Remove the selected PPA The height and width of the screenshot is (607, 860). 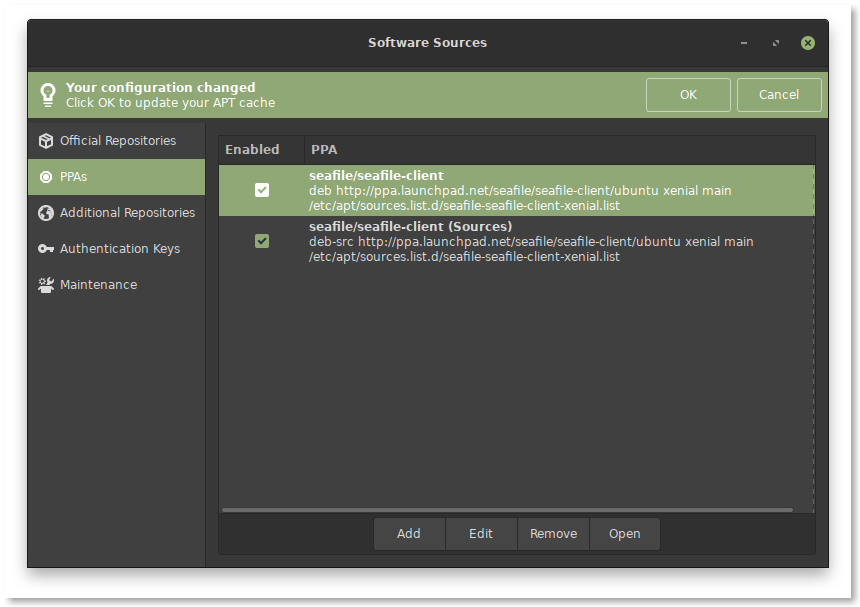coord(553,534)
